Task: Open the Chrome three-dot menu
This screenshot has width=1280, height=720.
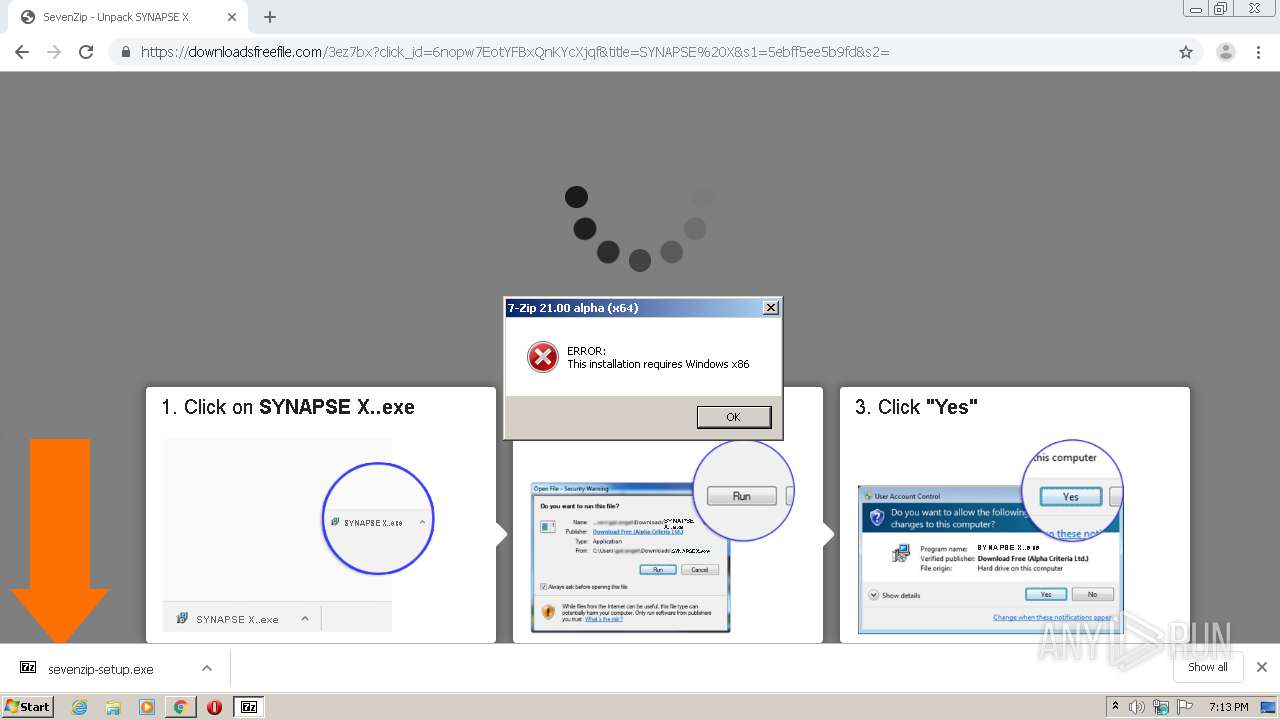Action: pos(1256,52)
